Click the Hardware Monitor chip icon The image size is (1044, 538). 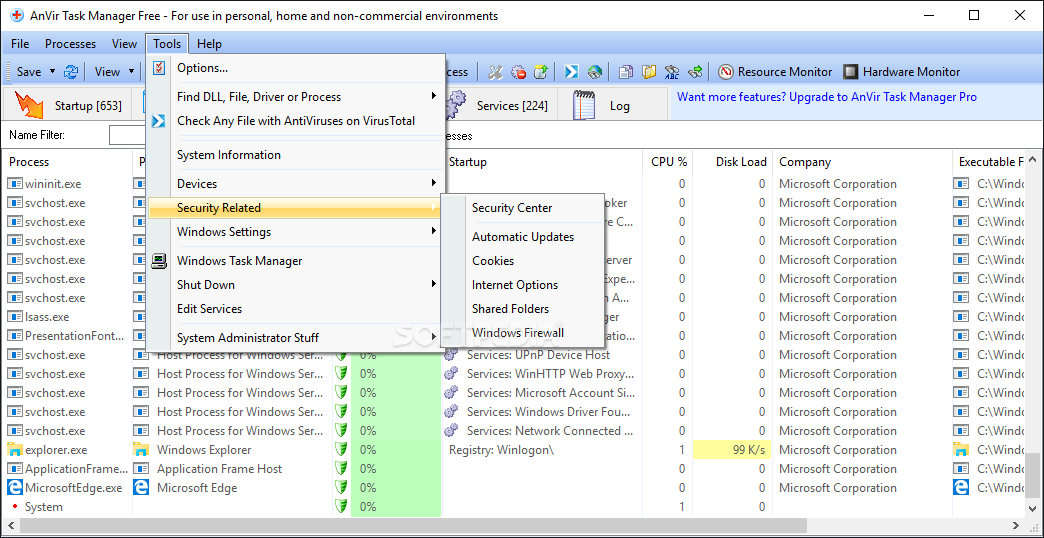click(x=851, y=72)
